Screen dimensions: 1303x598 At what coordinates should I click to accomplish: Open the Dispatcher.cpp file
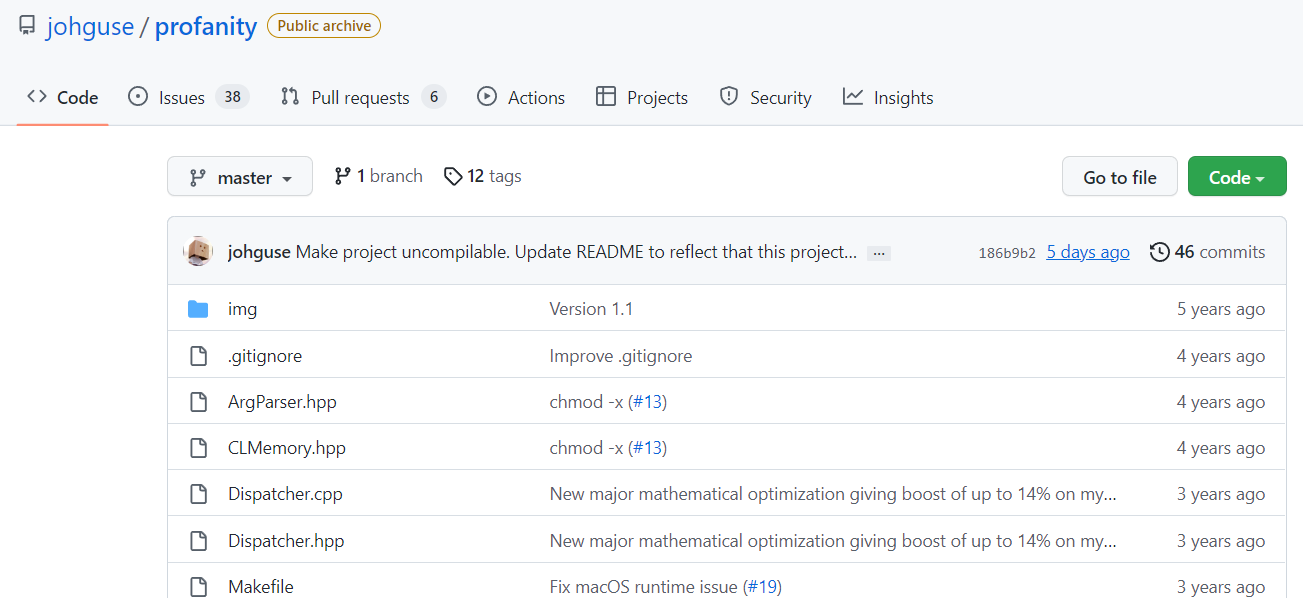pos(285,494)
